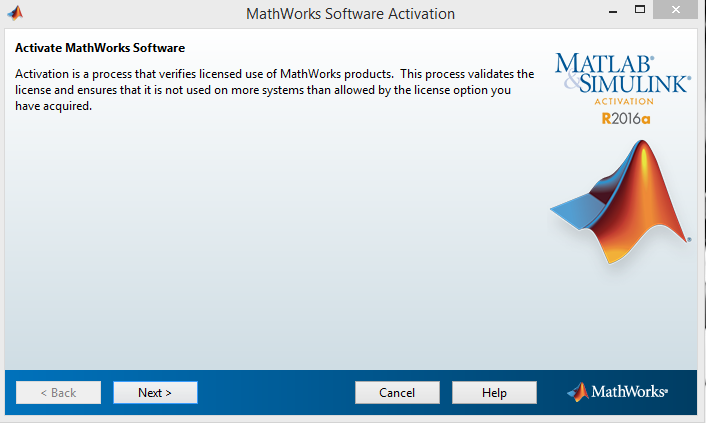
Task: Click the MathWorks Software Activation title text
Action: (x=350, y=14)
